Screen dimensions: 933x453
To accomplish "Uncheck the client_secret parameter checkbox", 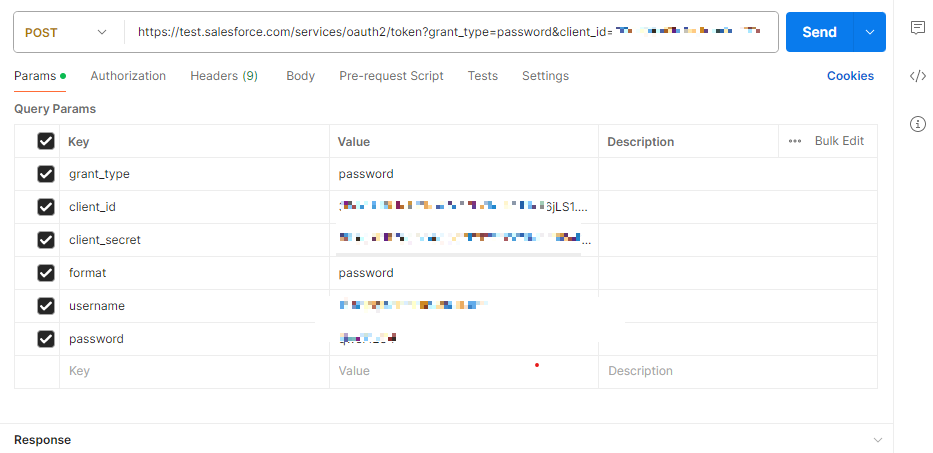I will point(46,240).
